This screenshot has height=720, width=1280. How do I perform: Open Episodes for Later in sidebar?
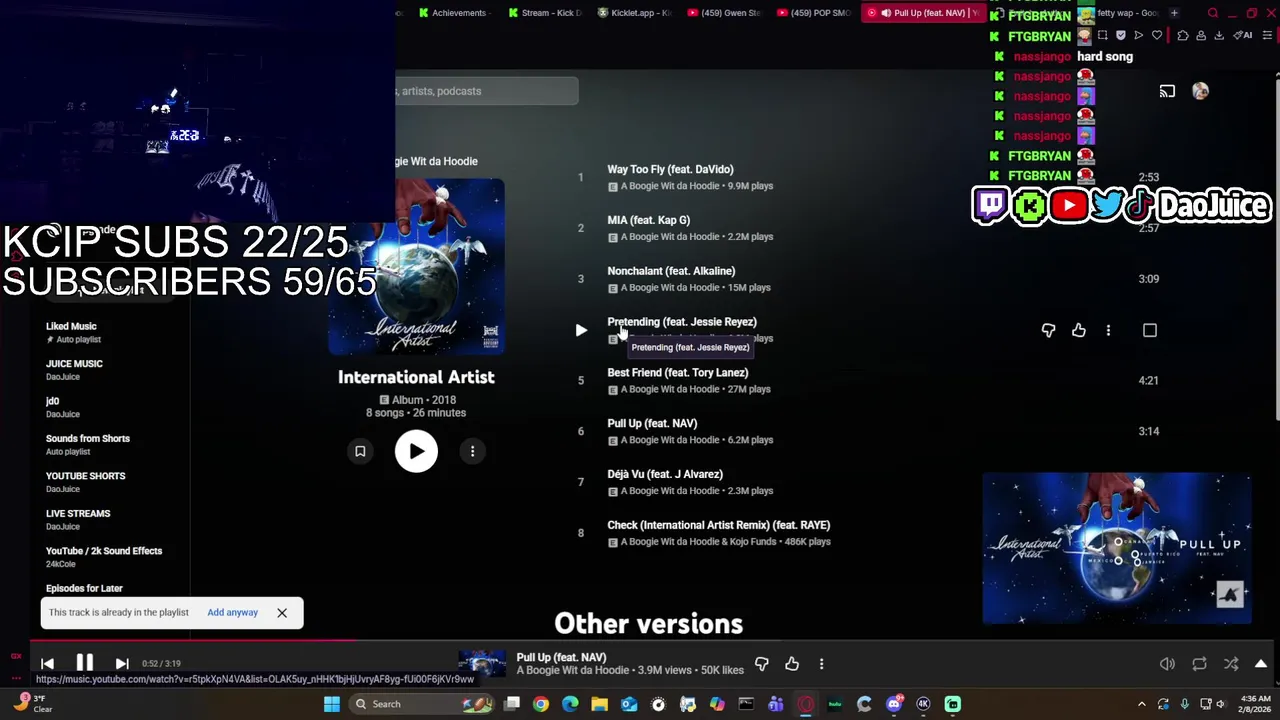pos(84,589)
